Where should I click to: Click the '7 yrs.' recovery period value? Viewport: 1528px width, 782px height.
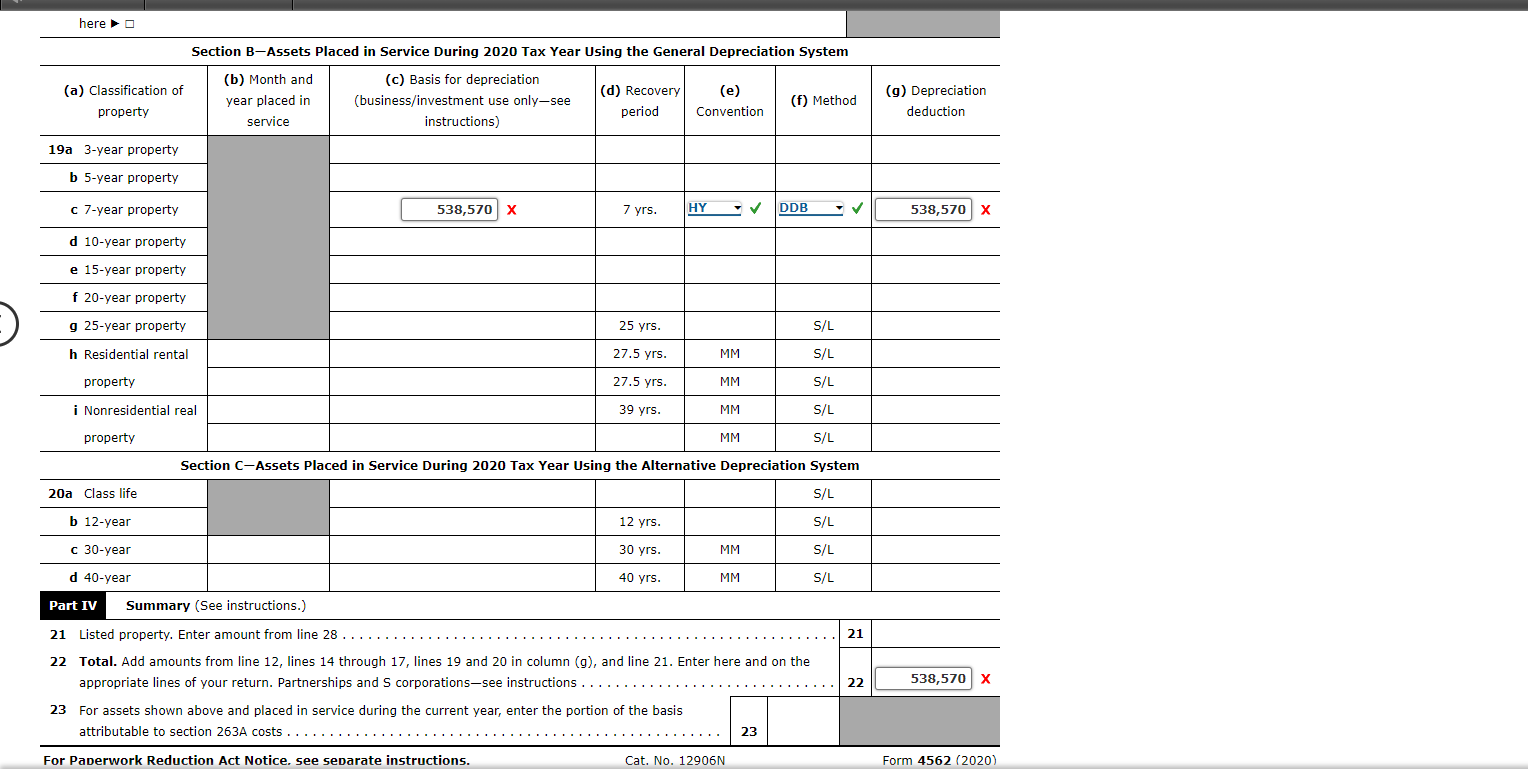640,210
